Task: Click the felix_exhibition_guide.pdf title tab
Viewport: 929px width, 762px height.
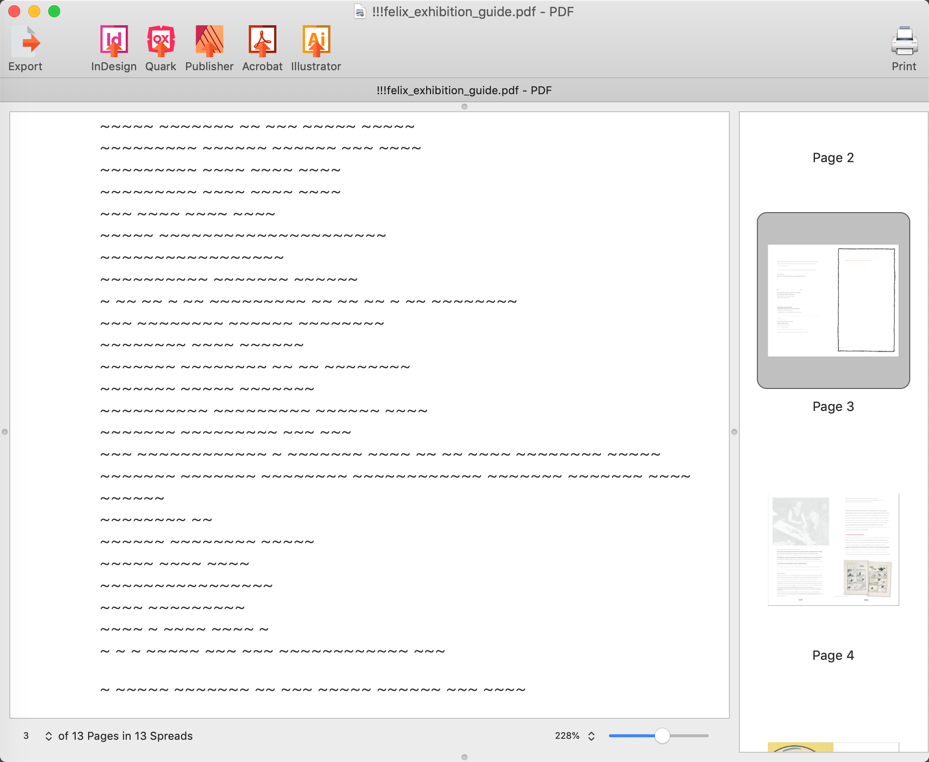Action: click(x=464, y=90)
